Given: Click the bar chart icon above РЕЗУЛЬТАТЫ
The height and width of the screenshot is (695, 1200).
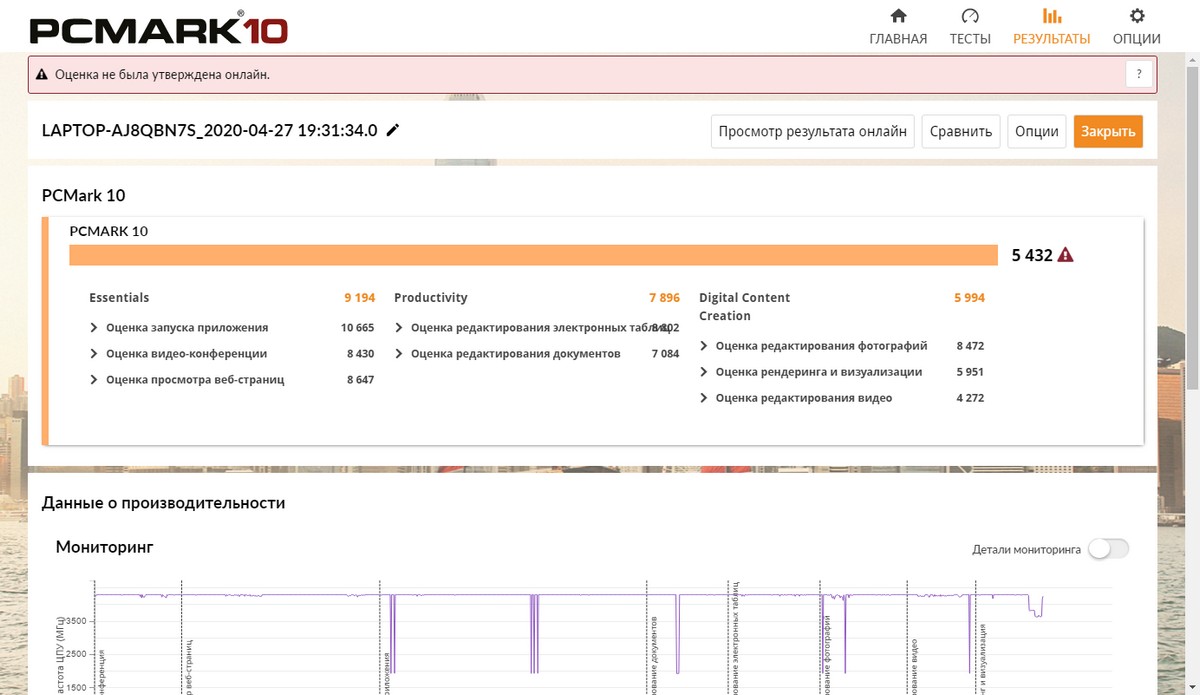Looking at the screenshot, I should (x=1051, y=16).
